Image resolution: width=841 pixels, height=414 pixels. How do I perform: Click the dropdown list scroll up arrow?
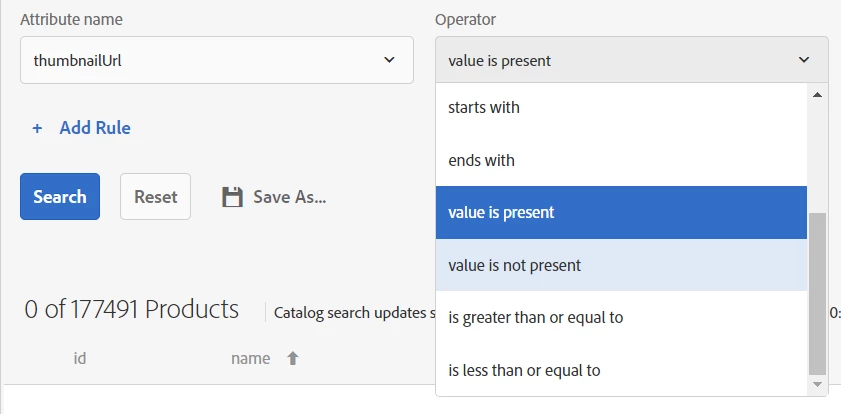(817, 95)
